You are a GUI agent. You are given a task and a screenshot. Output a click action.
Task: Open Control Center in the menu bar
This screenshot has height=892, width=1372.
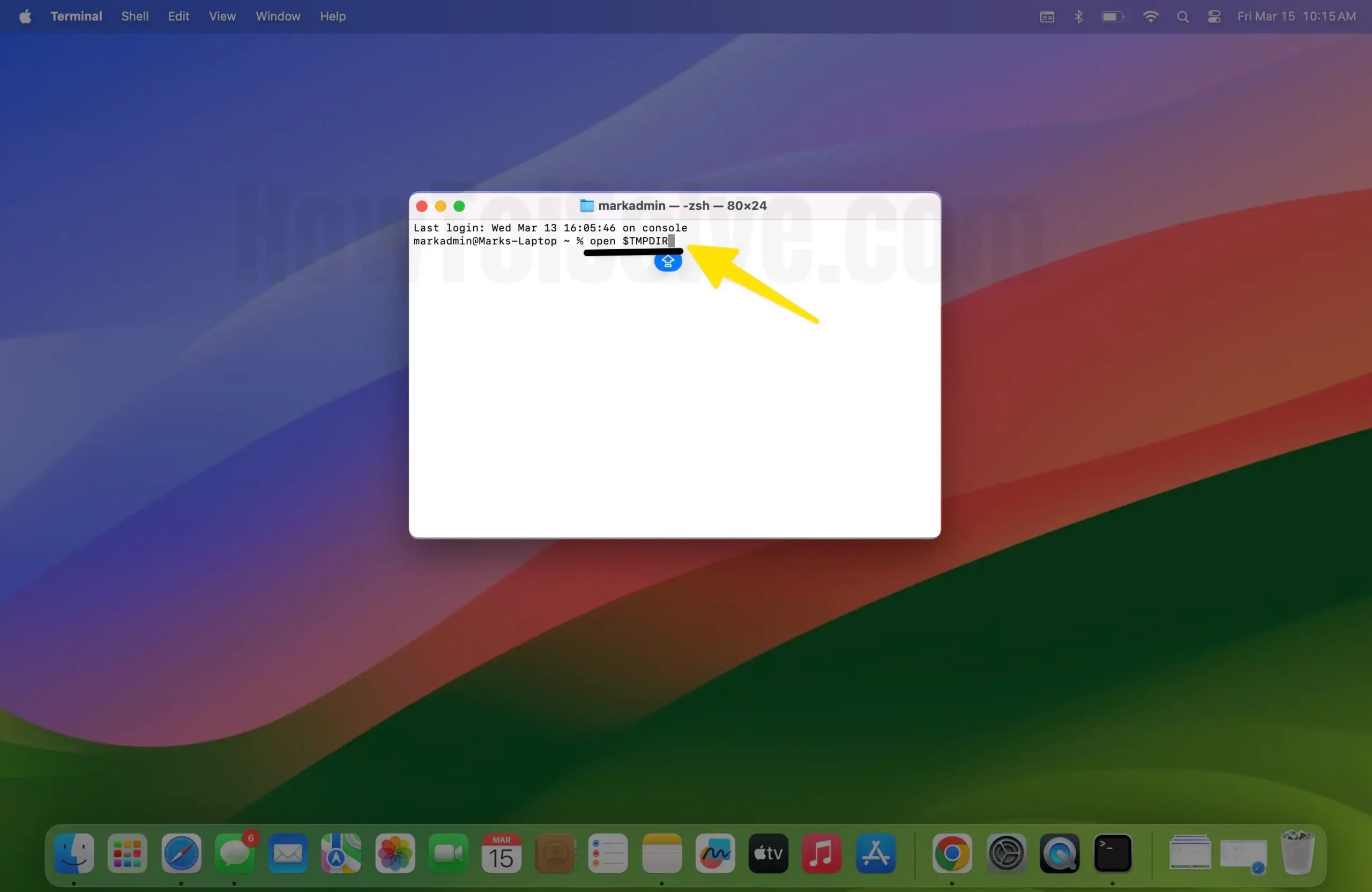point(1213,16)
